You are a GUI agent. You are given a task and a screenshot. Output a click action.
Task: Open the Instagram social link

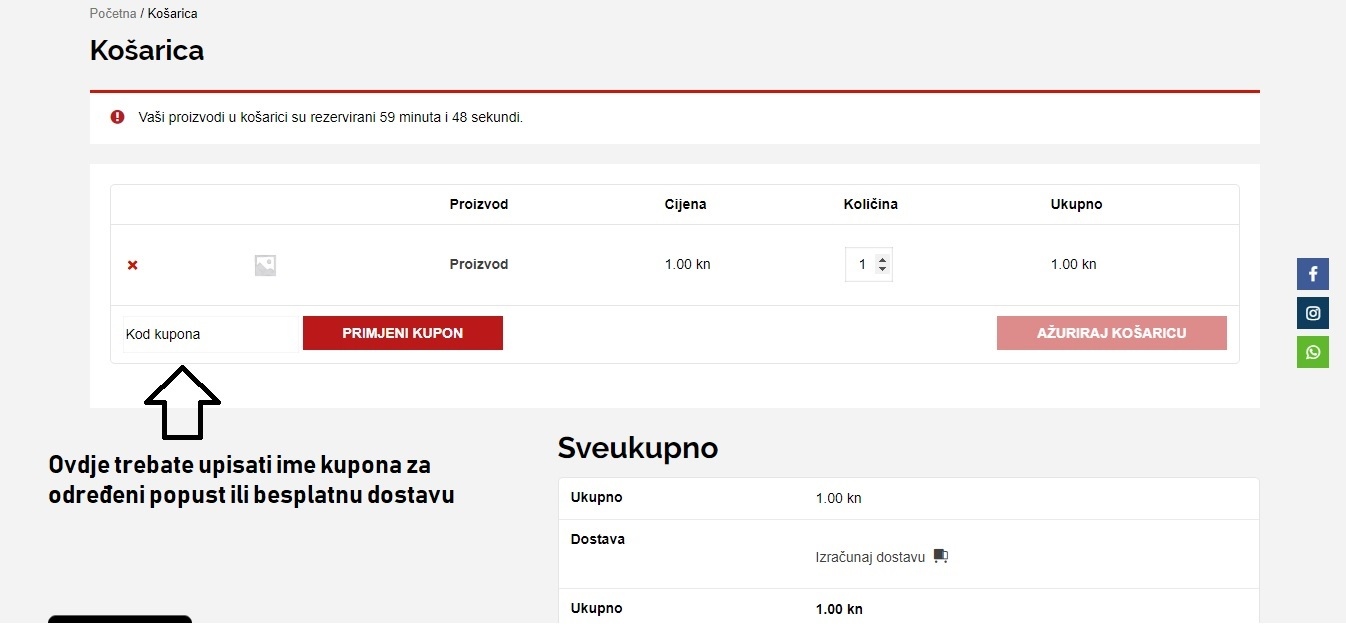click(1312, 313)
